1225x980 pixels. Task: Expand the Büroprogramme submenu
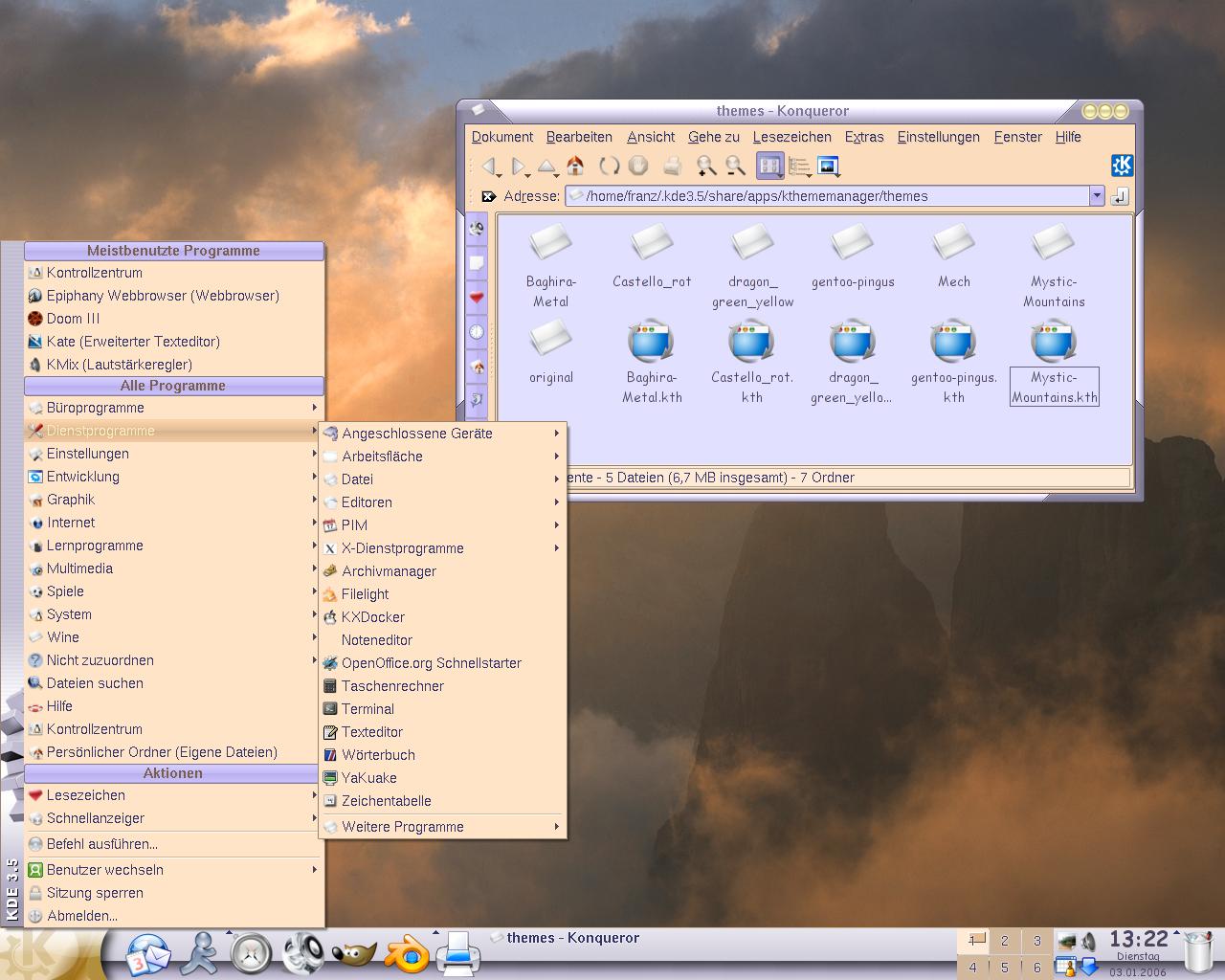coord(173,408)
